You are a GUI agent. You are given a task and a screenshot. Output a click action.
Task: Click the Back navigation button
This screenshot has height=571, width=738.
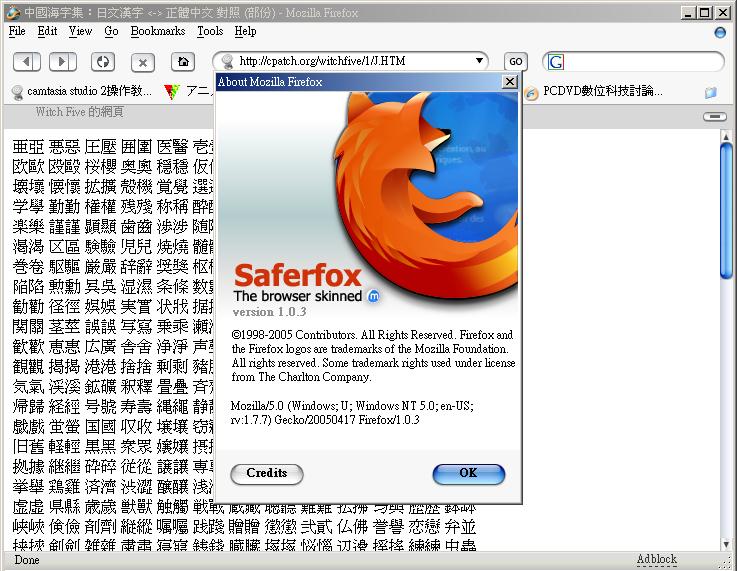[x=27, y=62]
